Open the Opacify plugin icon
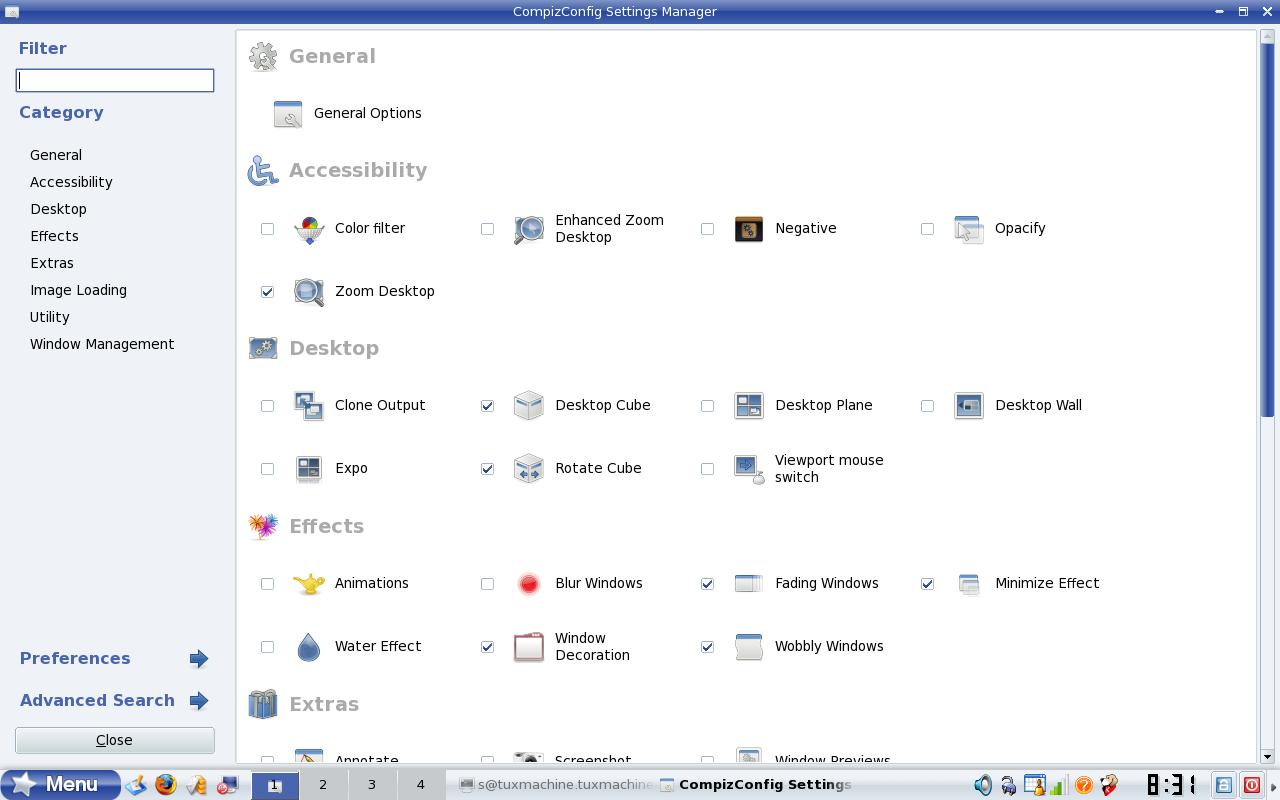The height and width of the screenshot is (800, 1280). point(969,229)
